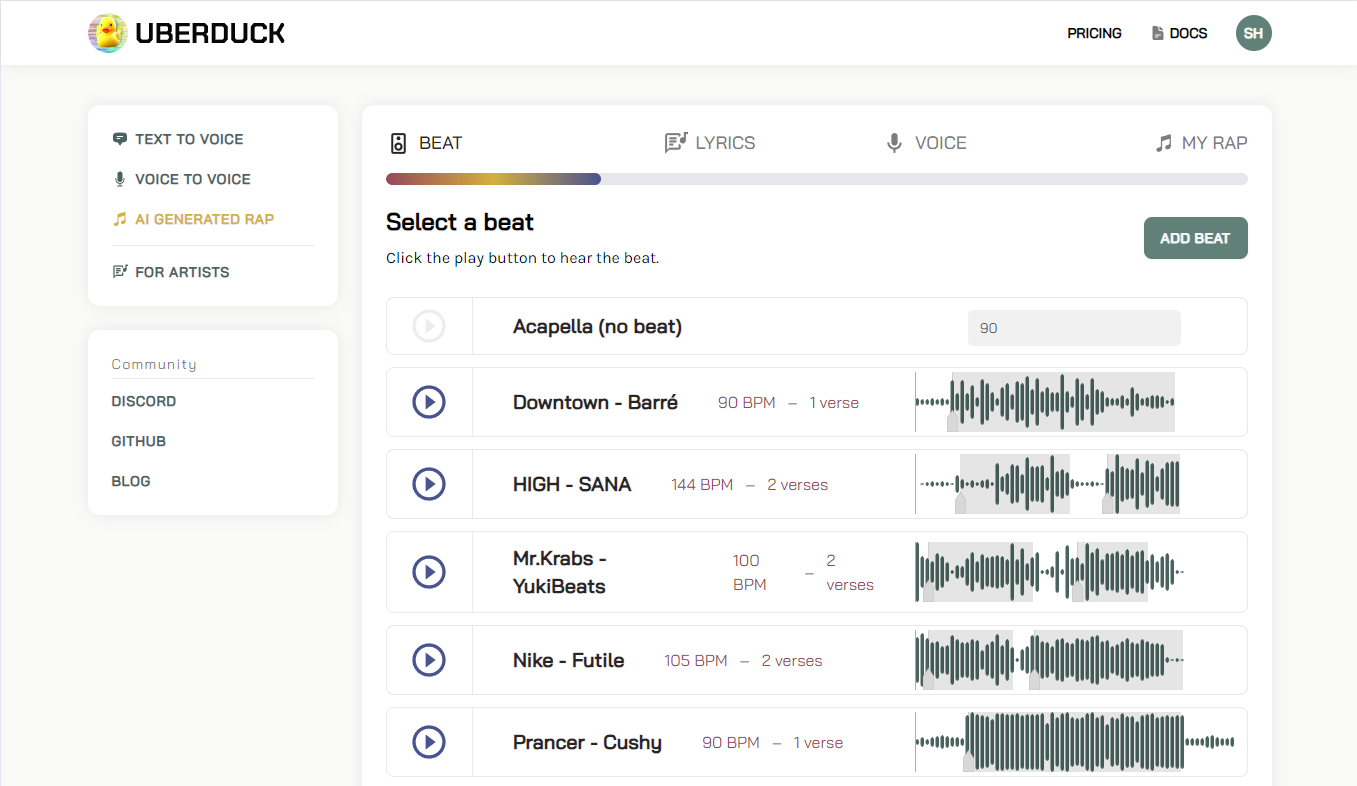Select the Downtown - Barré title
The width and height of the screenshot is (1357, 786).
coord(595,402)
